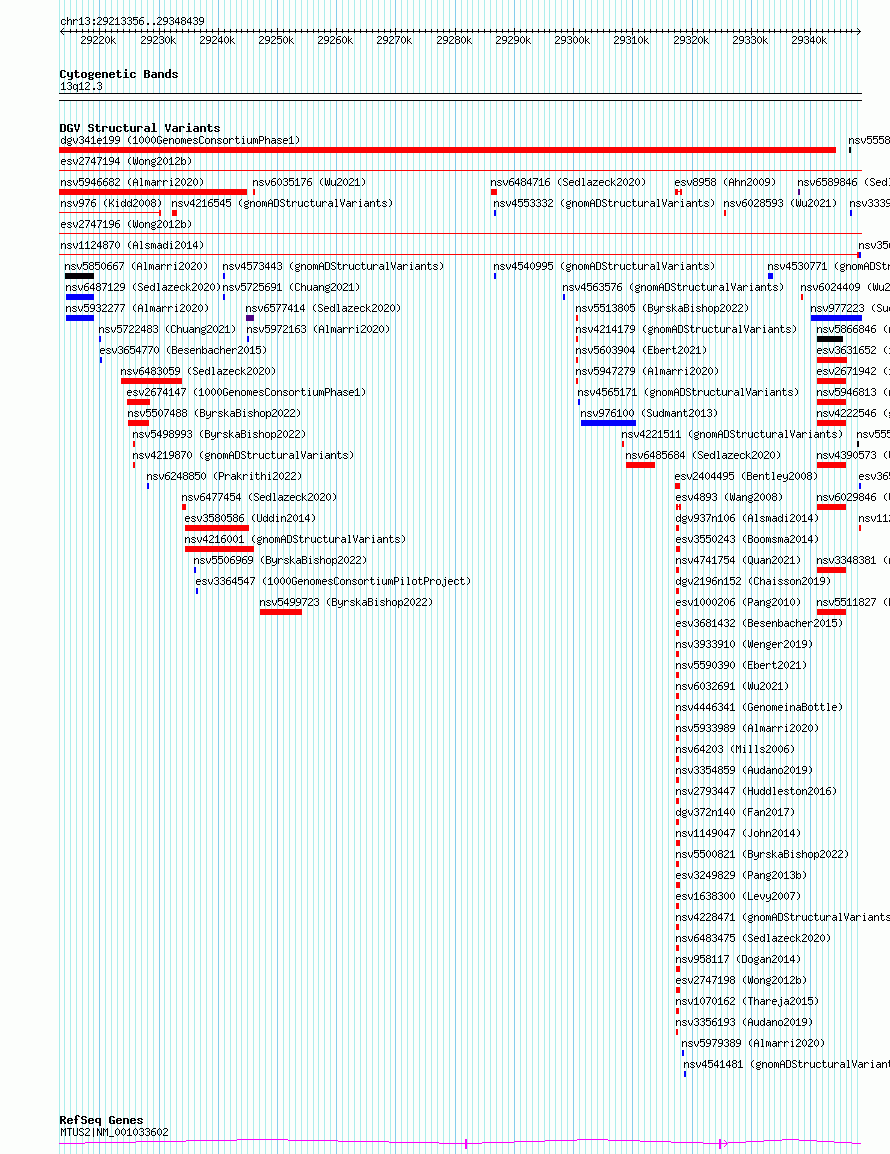Select nsv2793447 (Huddleston2016) variant label
This screenshot has height=1154, width=890.
pyautogui.click(x=756, y=792)
